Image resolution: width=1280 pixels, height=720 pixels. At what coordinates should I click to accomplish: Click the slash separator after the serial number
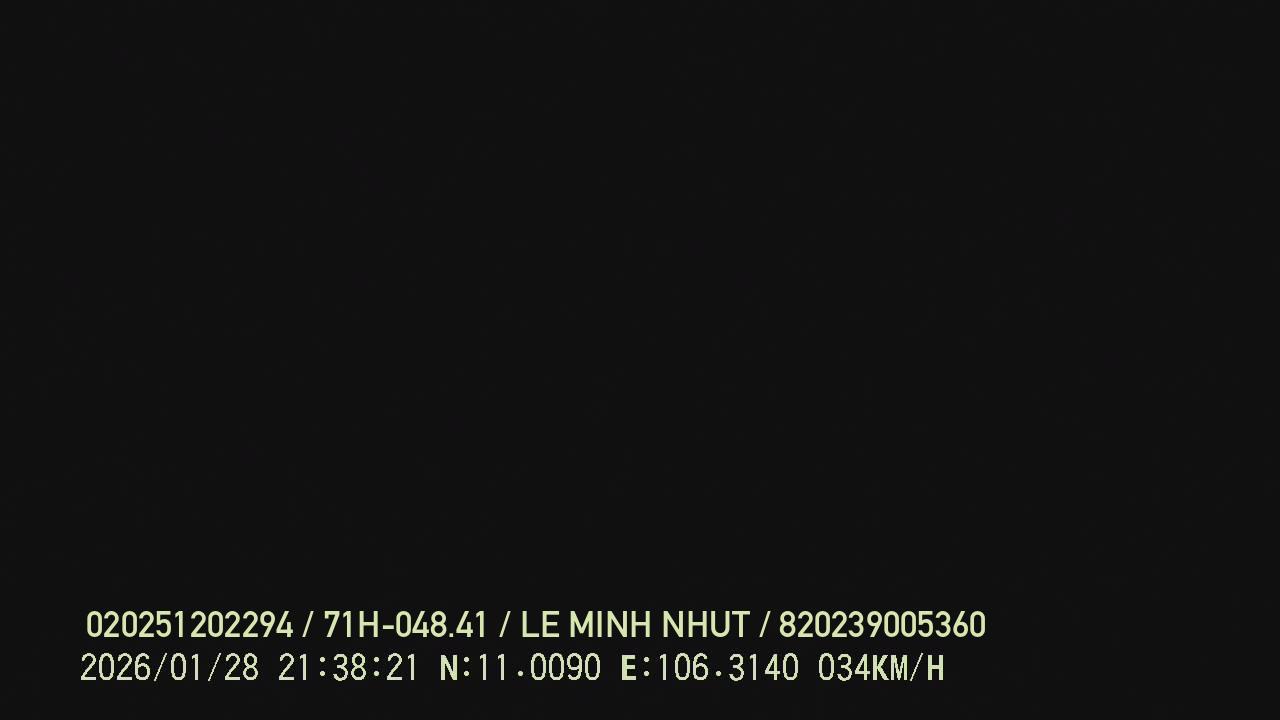(x=308, y=625)
